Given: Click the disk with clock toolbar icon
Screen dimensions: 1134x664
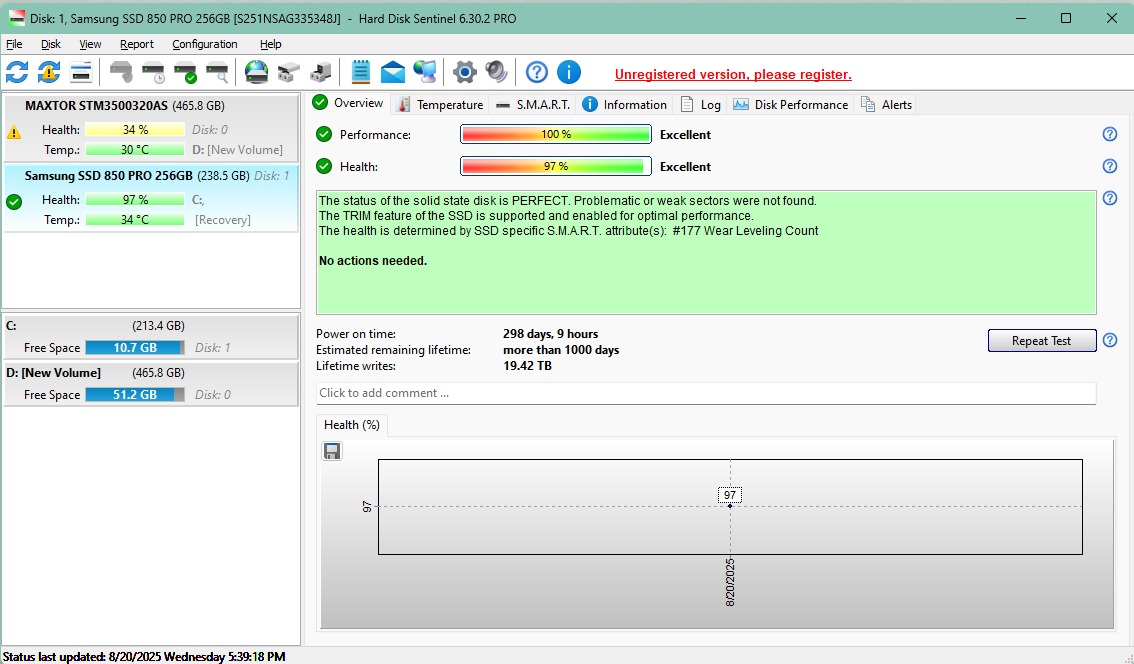Looking at the screenshot, I should tap(153, 72).
